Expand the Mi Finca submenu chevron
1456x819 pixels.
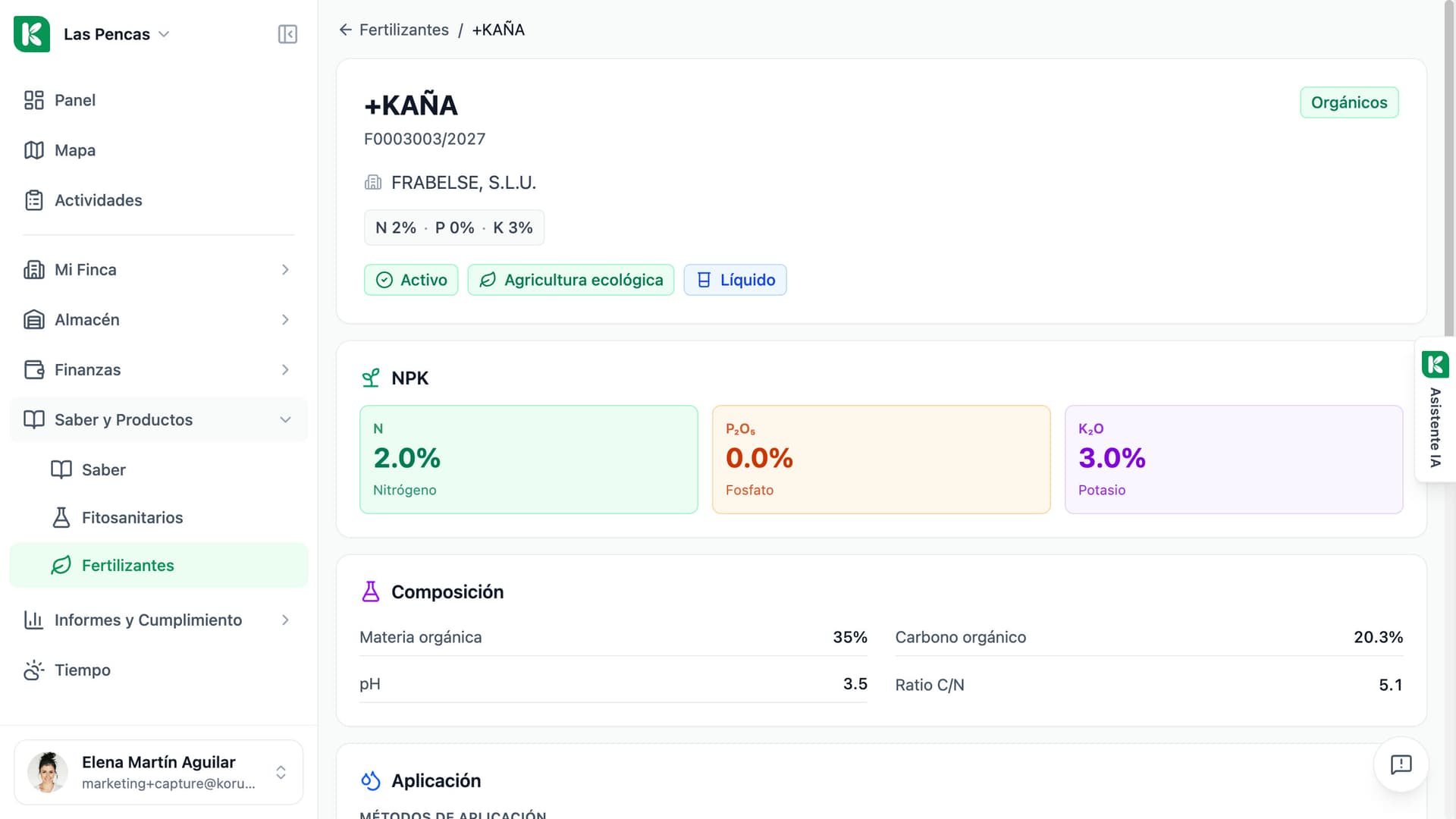pyautogui.click(x=285, y=270)
